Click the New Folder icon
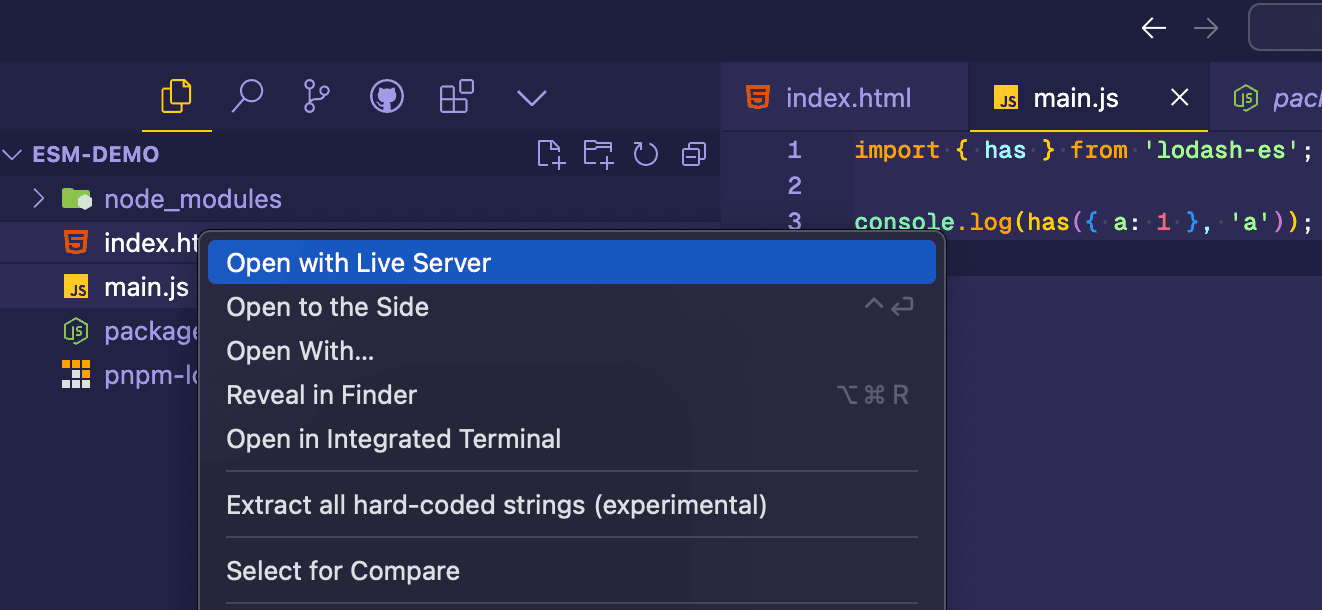Screen dimensions: 1322x610 (x=597, y=154)
